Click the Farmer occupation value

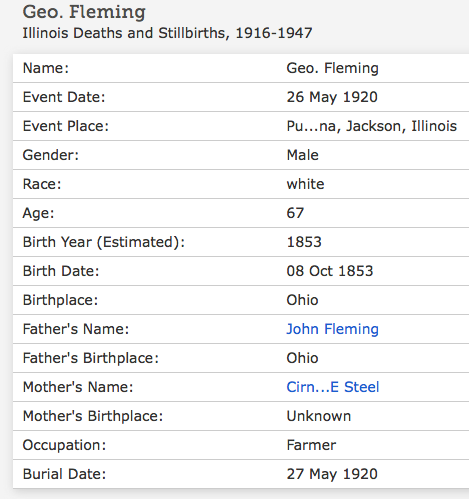click(x=311, y=445)
